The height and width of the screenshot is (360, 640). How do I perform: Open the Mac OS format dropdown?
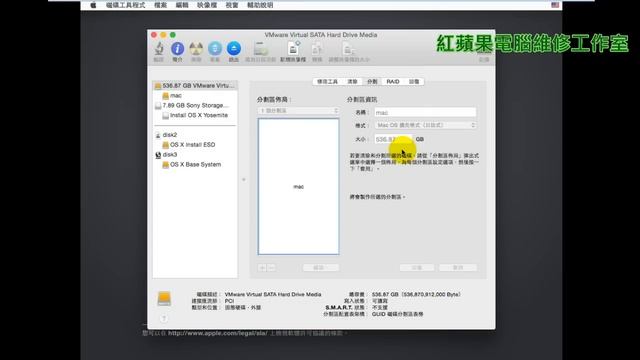click(x=425, y=125)
